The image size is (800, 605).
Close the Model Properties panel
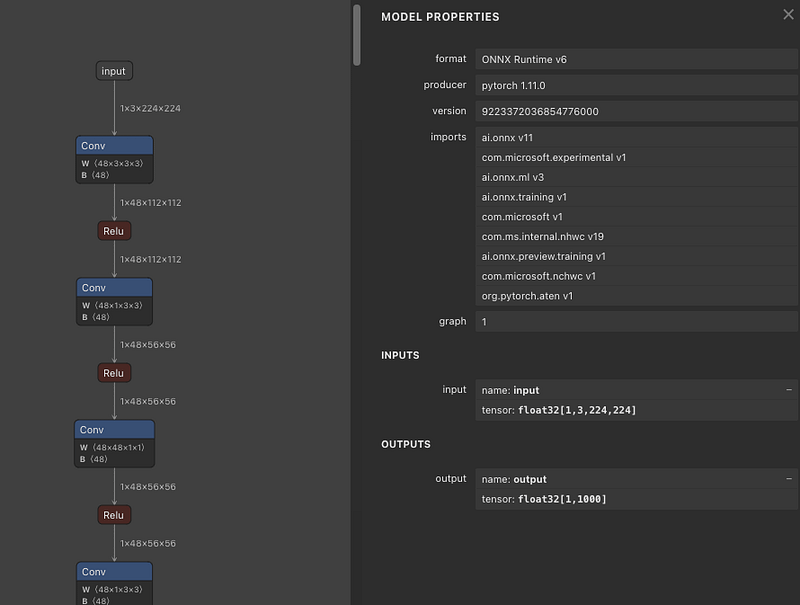788,14
